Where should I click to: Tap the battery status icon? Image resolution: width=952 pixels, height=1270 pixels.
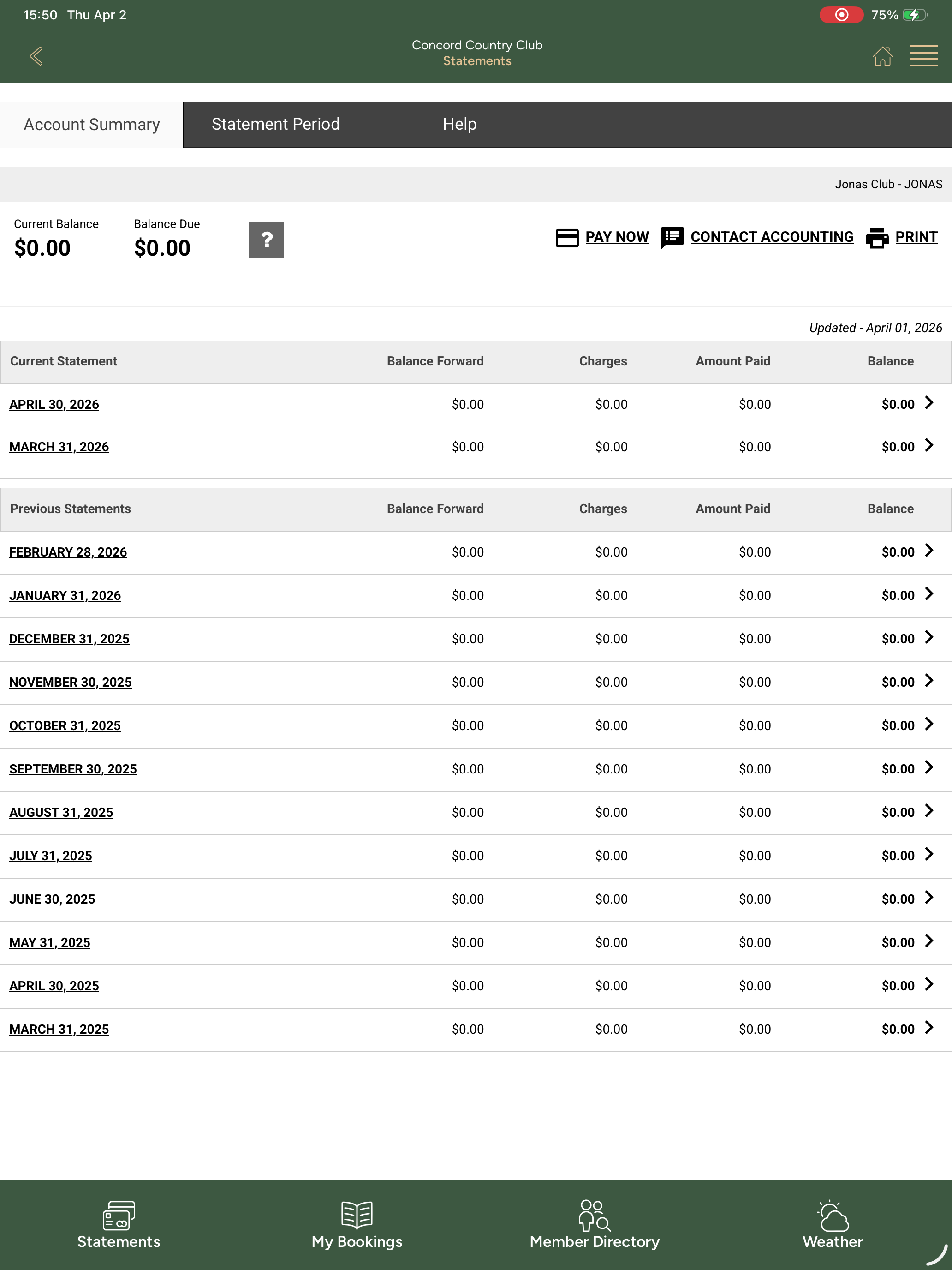915,15
